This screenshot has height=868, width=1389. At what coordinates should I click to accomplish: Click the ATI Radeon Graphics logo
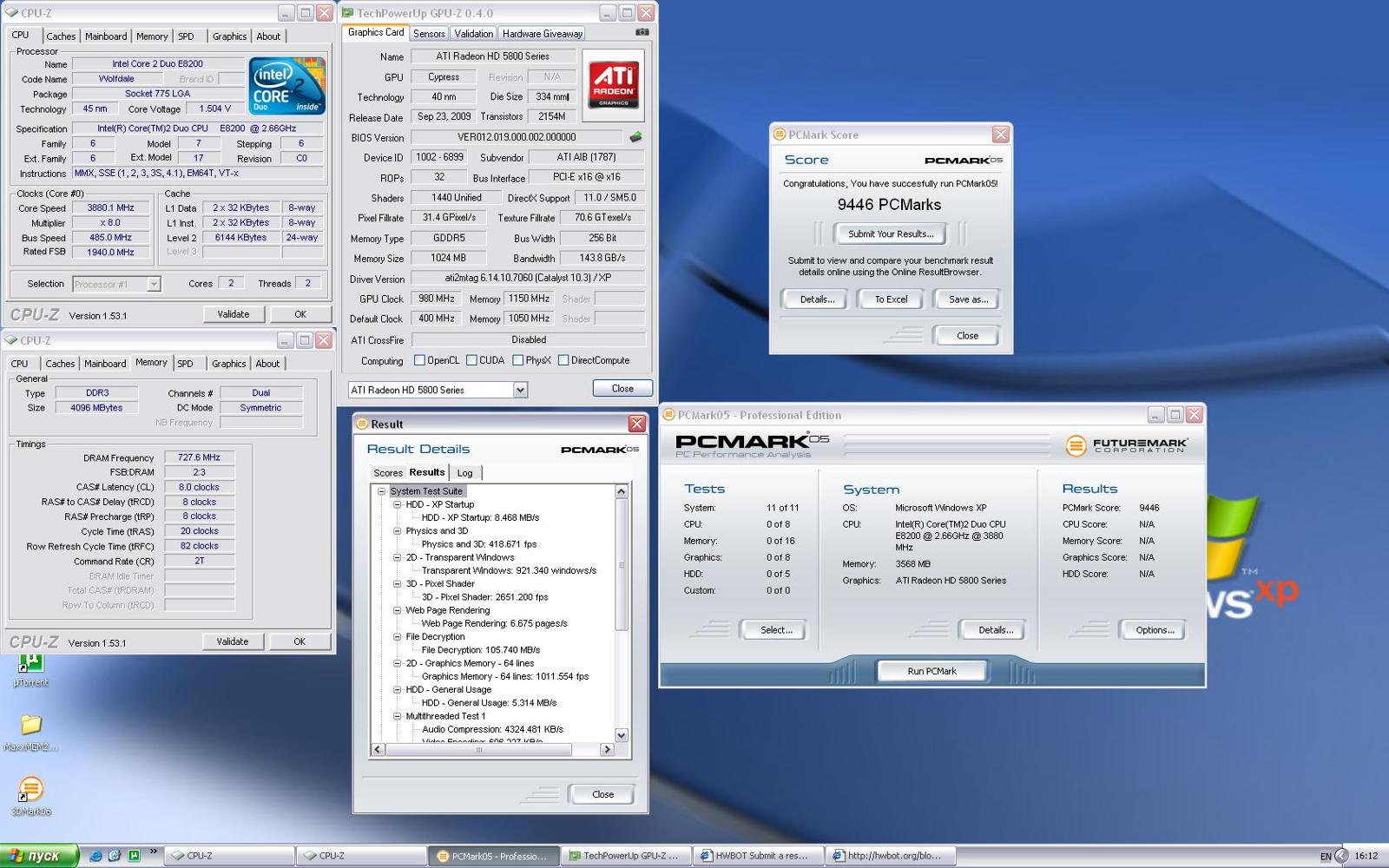point(614,85)
